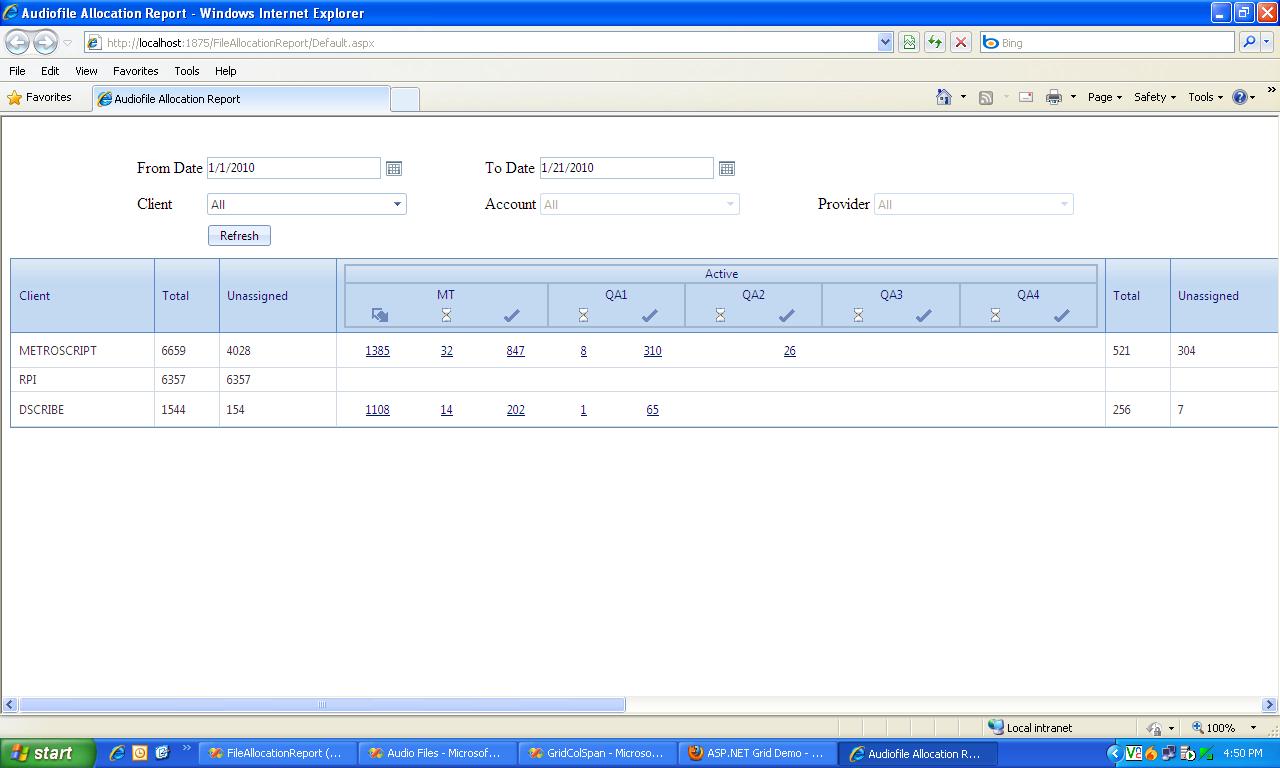The width and height of the screenshot is (1280, 768).
Task: Switch to GridColSpan taskbar window
Action: pyautogui.click(x=596, y=753)
